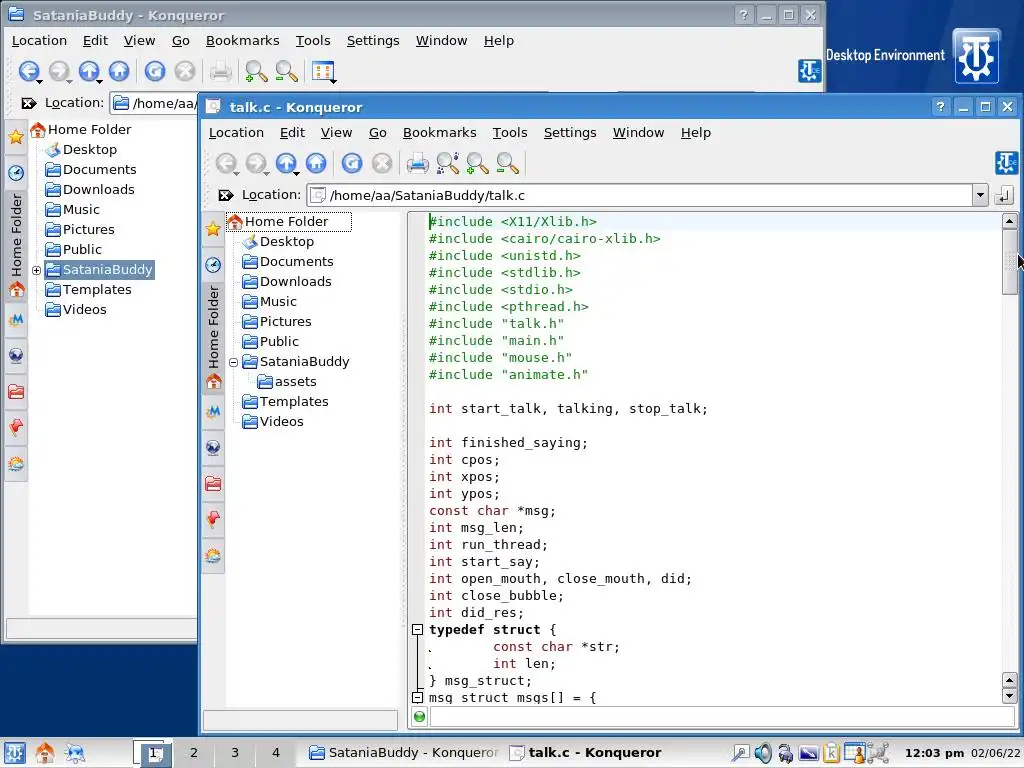
Task: Open View menu in talk.c window
Action: coord(336,133)
